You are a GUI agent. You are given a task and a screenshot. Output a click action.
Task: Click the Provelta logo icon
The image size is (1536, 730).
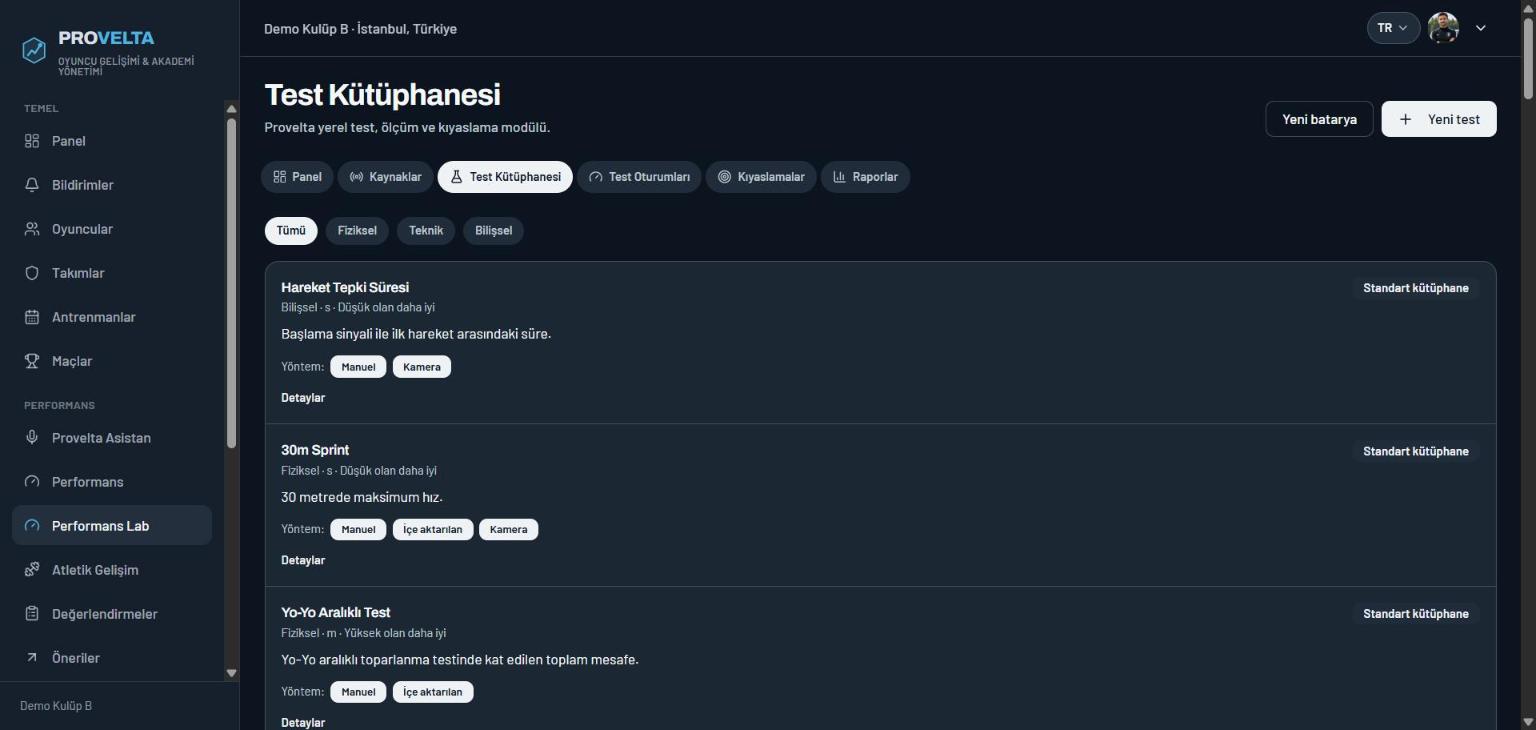[x=34, y=50]
